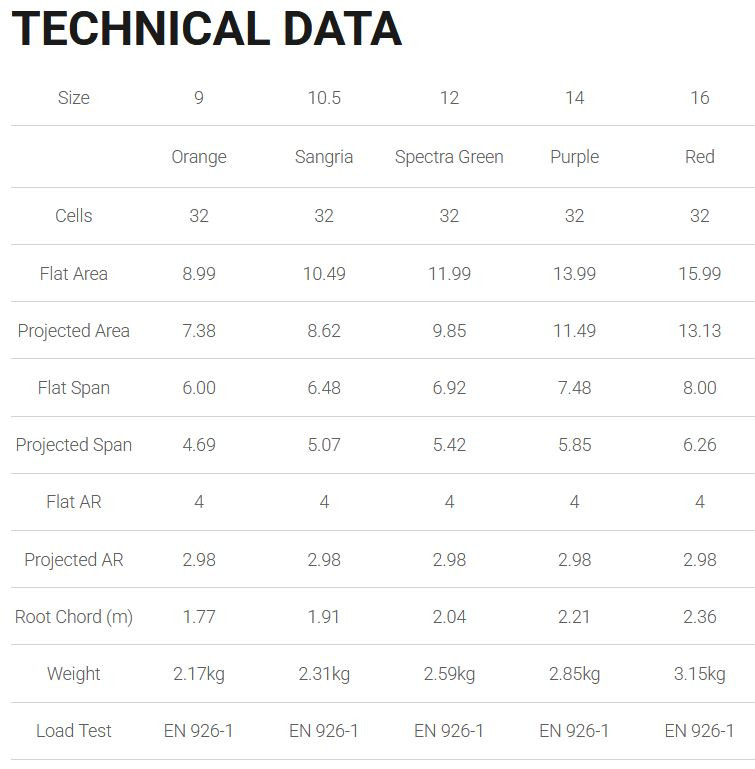Image resolution: width=755 pixels, height=769 pixels.
Task: Click the 10.5 size column header
Action: click(324, 98)
